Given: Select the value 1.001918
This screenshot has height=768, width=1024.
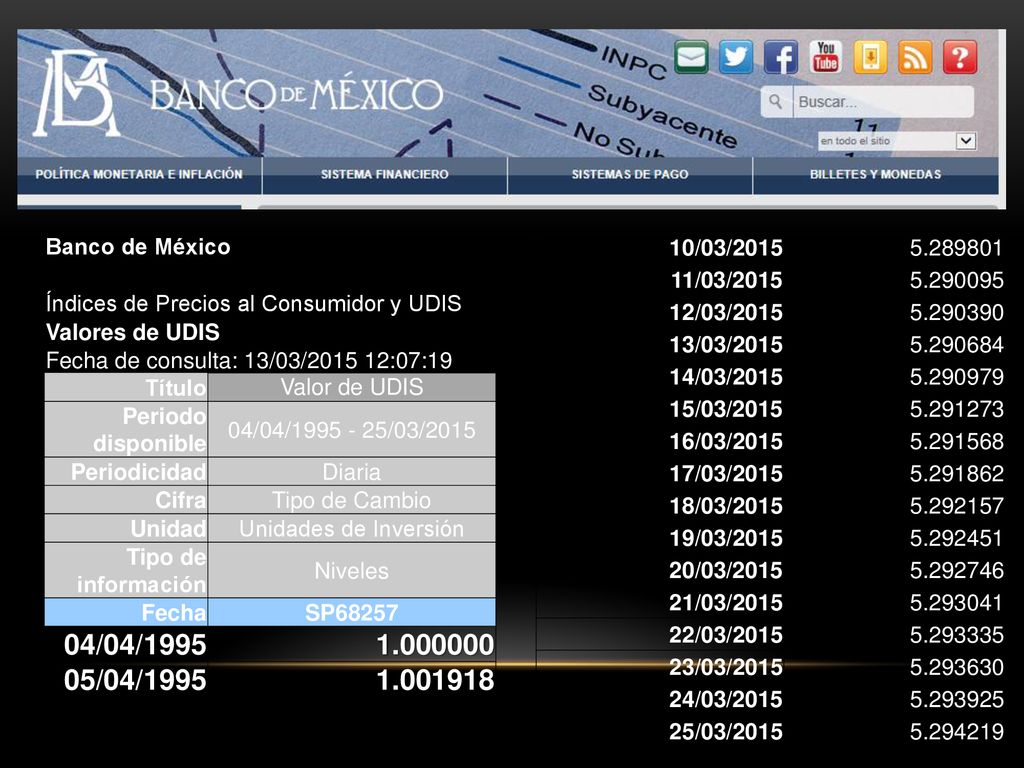Looking at the screenshot, I should pyautogui.click(x=436, y=680).
